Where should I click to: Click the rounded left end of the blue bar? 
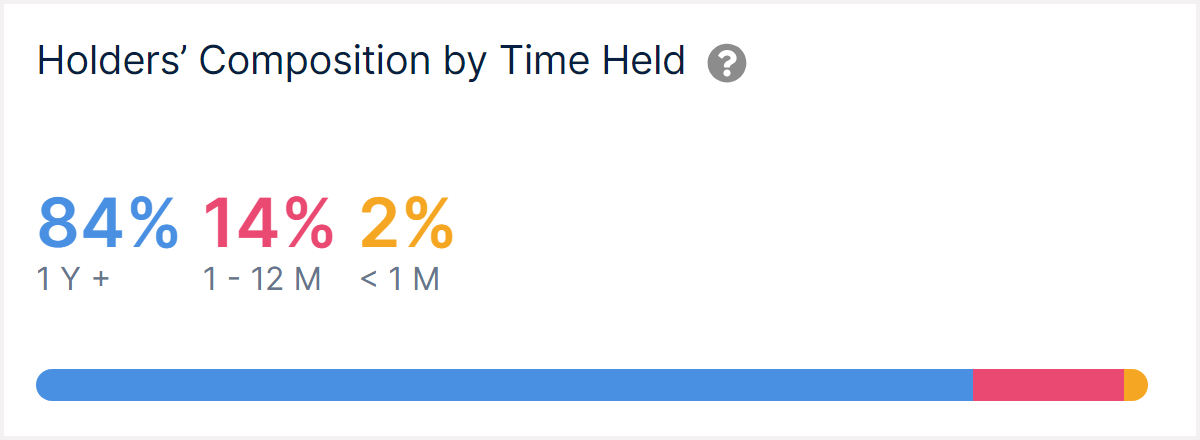(x=46, y=385)
